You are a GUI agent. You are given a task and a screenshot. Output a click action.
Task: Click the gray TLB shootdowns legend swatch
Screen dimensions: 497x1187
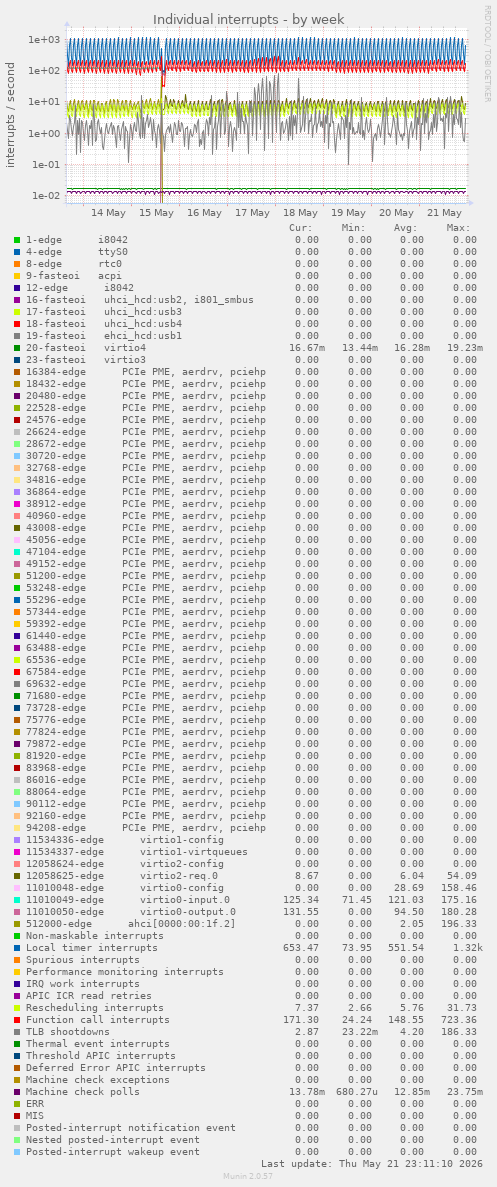pos(17,1032)
